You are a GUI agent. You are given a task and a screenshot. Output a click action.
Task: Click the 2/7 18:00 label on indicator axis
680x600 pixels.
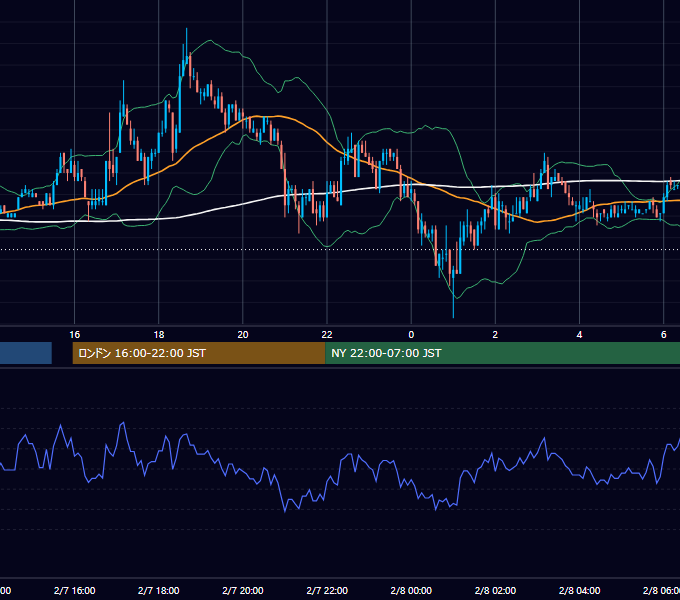159,590
